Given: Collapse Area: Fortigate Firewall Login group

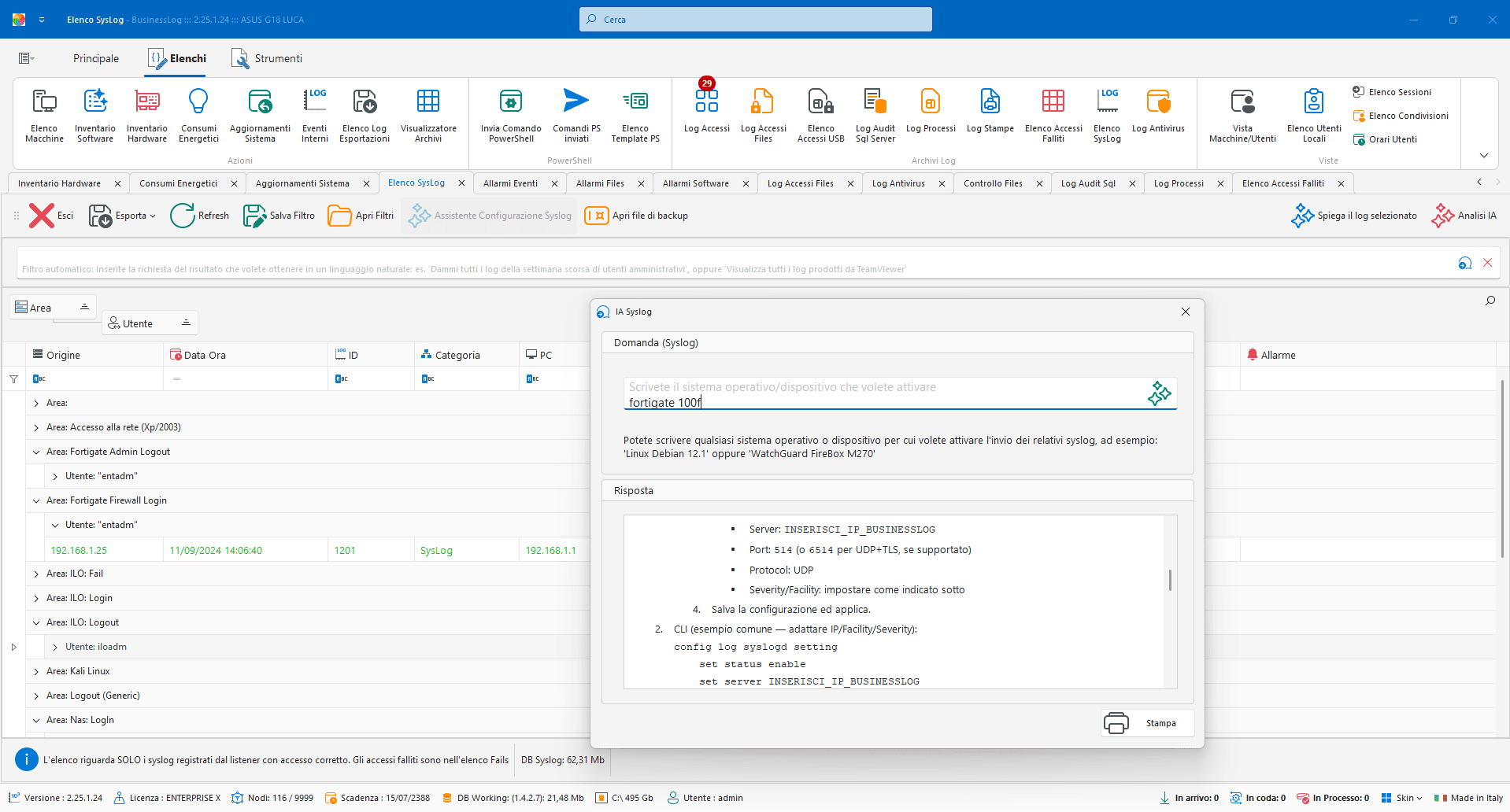Looking at the screenshot, I should point(36,501).
